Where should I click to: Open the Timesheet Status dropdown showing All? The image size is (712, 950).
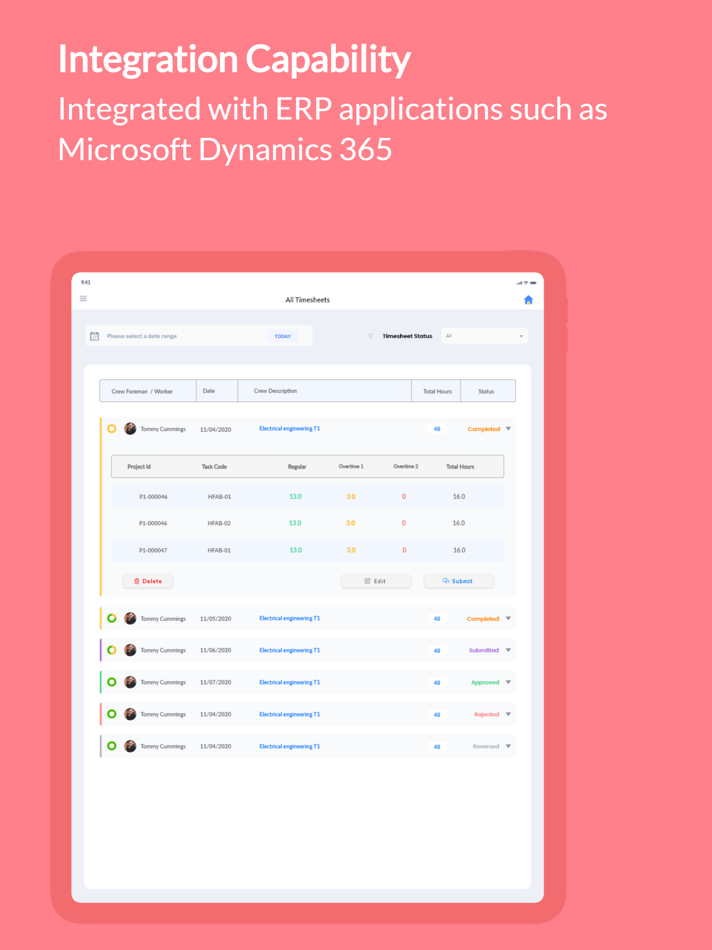[484, 336]
